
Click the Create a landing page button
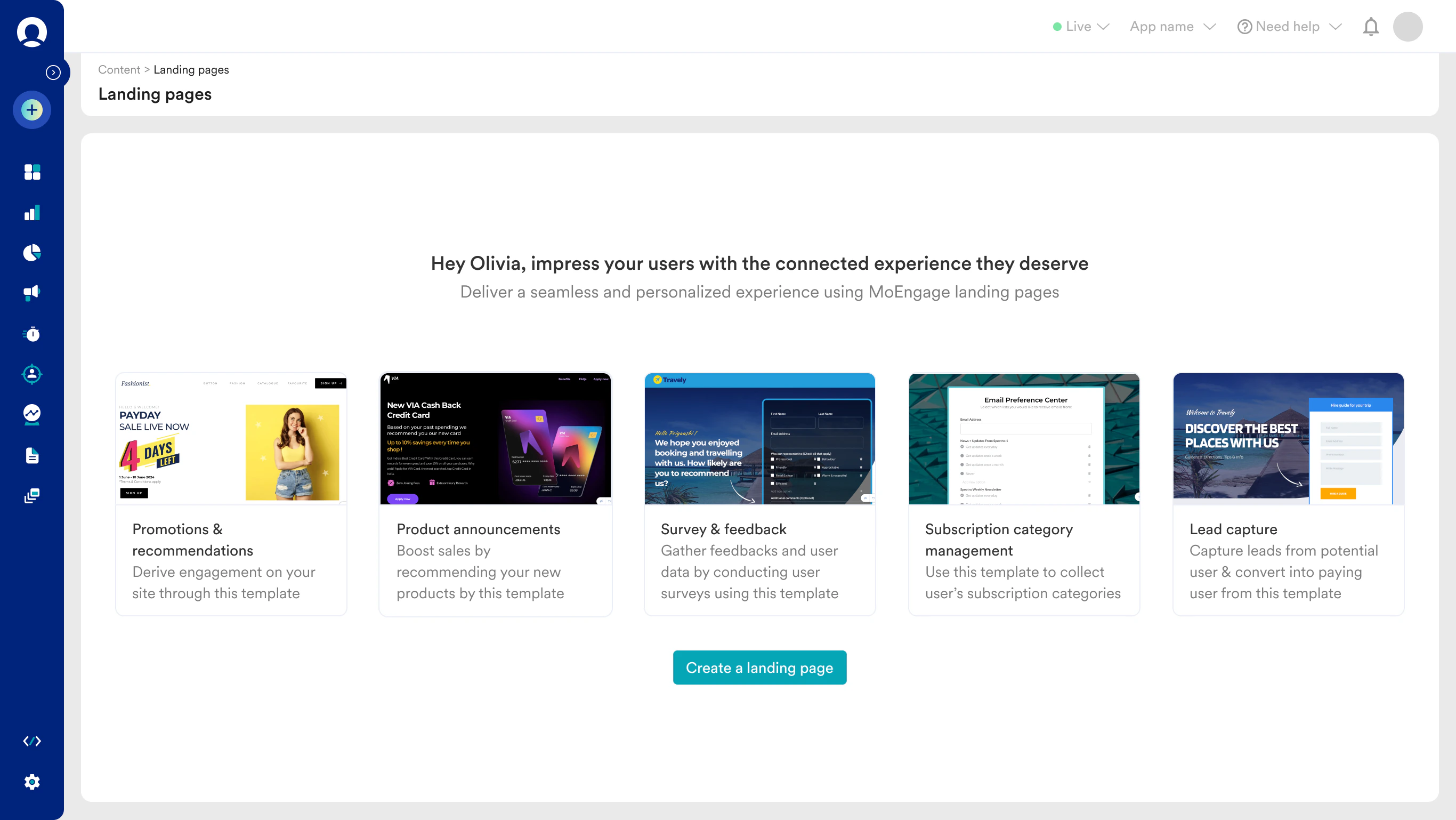click(x=759, y=668)
